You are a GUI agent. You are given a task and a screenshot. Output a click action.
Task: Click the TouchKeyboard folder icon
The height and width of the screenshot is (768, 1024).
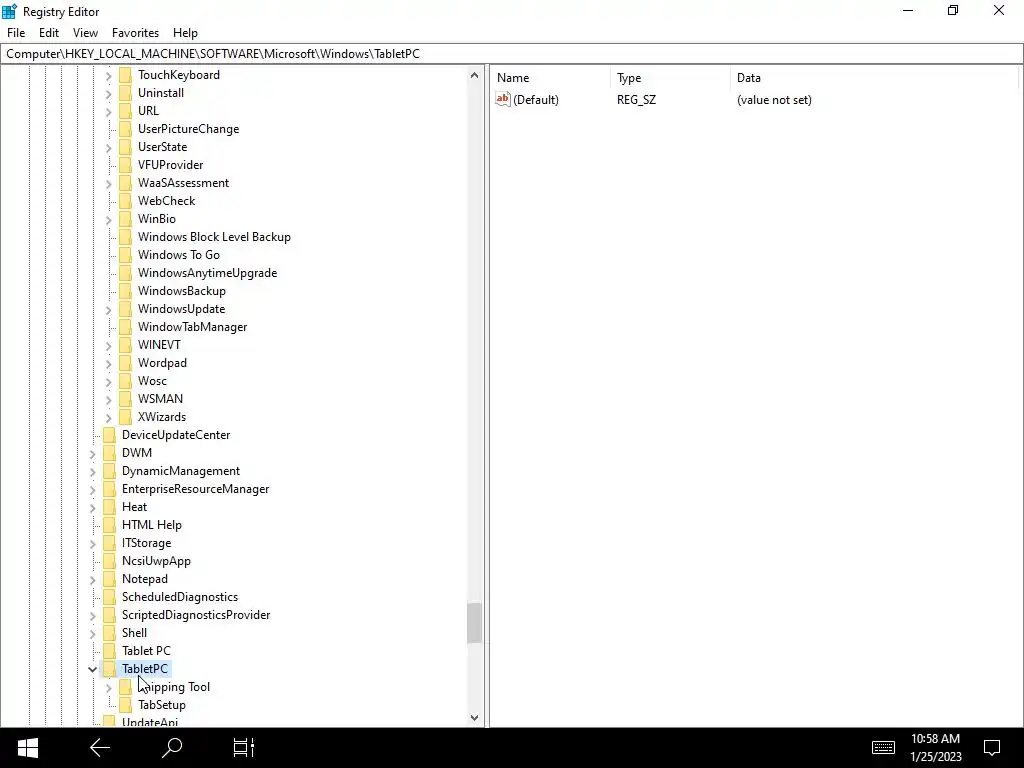click(x=125, y=75)
